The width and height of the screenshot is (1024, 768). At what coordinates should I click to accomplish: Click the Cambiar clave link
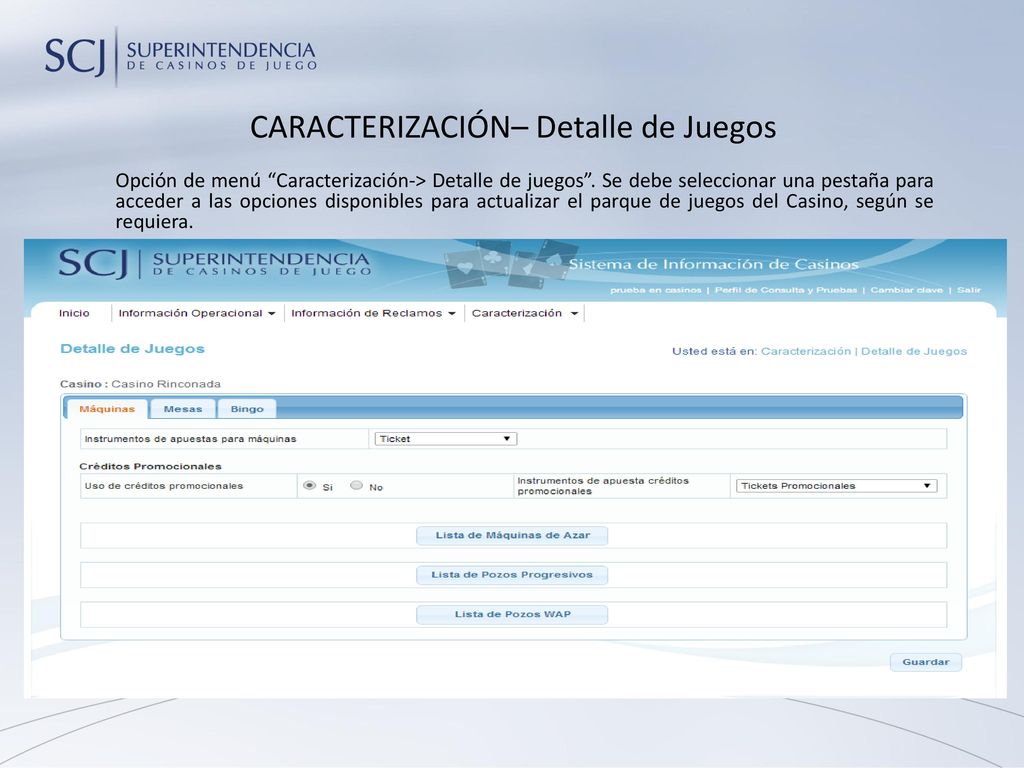(906, 290)
